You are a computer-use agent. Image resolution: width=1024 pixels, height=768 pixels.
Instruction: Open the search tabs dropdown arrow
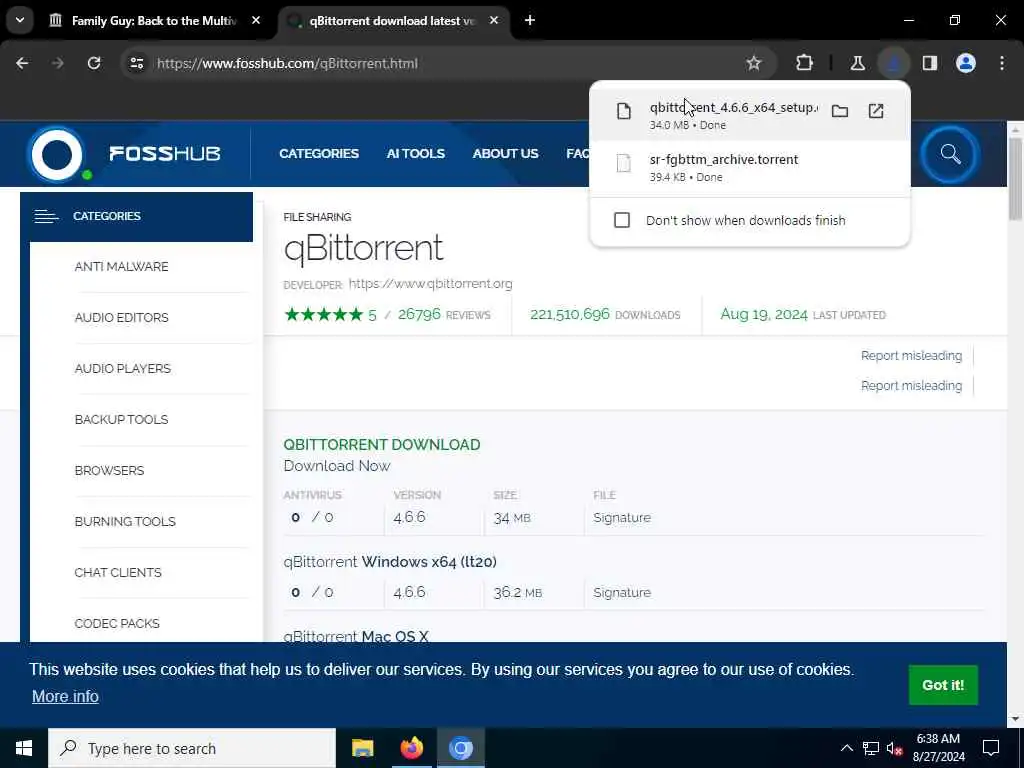pyautogui.click(x=20, y=20)
